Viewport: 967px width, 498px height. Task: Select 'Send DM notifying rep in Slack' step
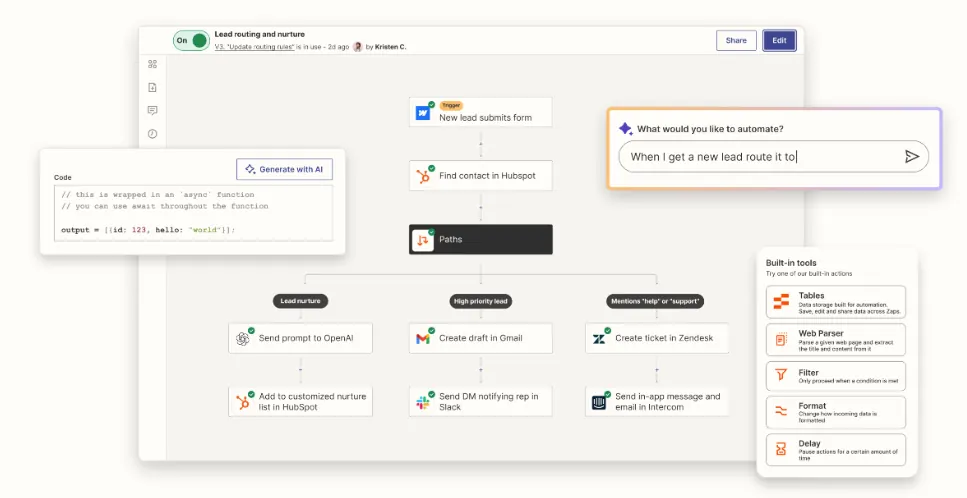coord(480,401)
